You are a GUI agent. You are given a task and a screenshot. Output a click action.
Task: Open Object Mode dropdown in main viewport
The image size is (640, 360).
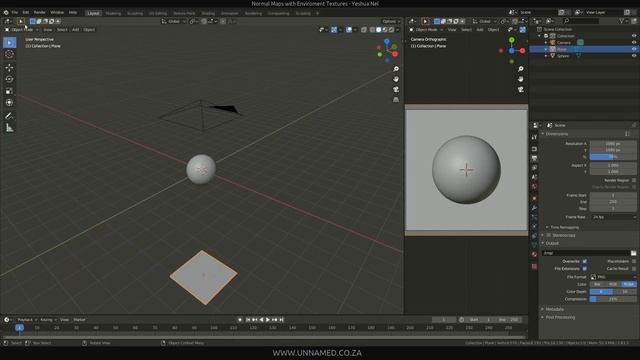pos(22,30)
